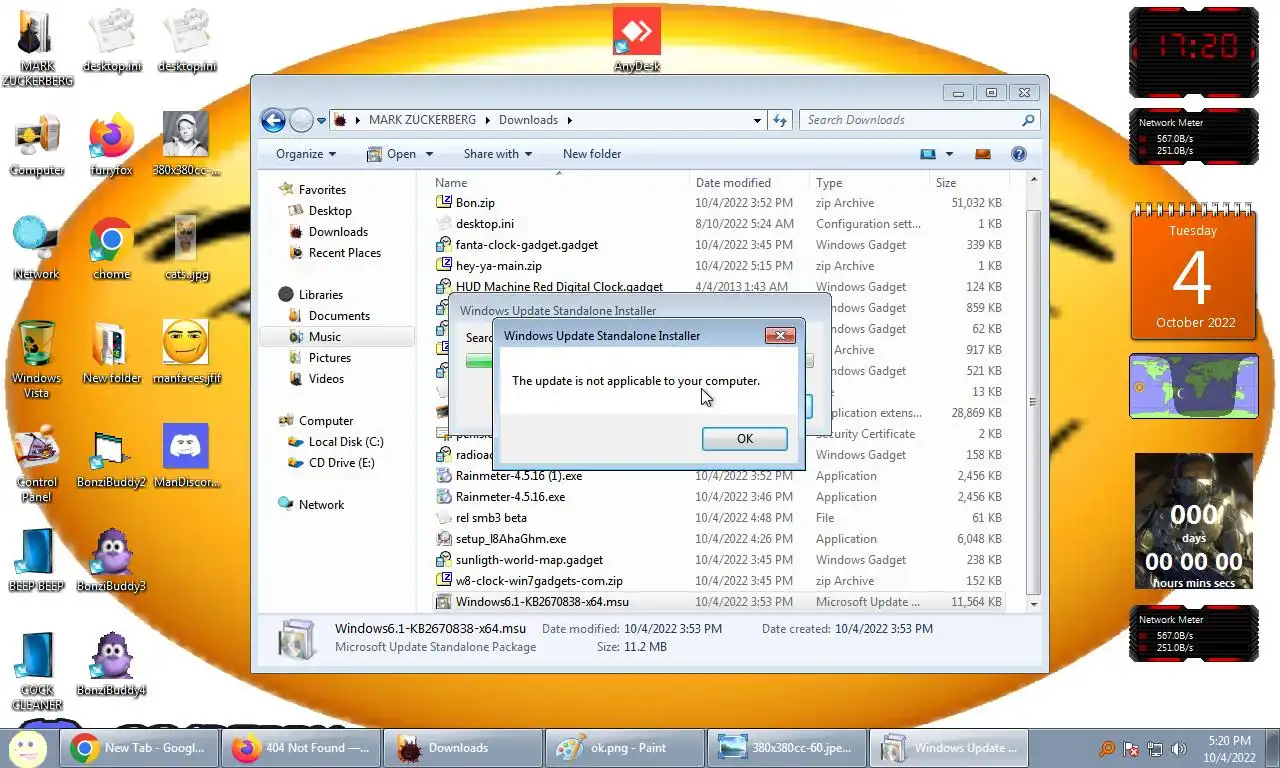This screenshot has width=1280, height=768.
Task: Click OK in the update error dialog
Action: click(x=744, y=439)
